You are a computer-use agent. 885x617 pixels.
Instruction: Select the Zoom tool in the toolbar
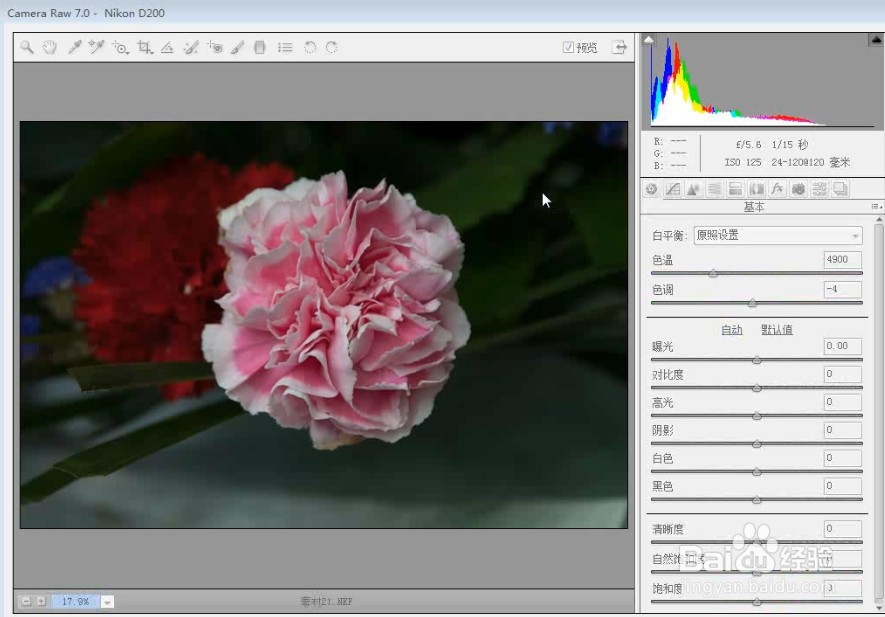tap(27, 47)
